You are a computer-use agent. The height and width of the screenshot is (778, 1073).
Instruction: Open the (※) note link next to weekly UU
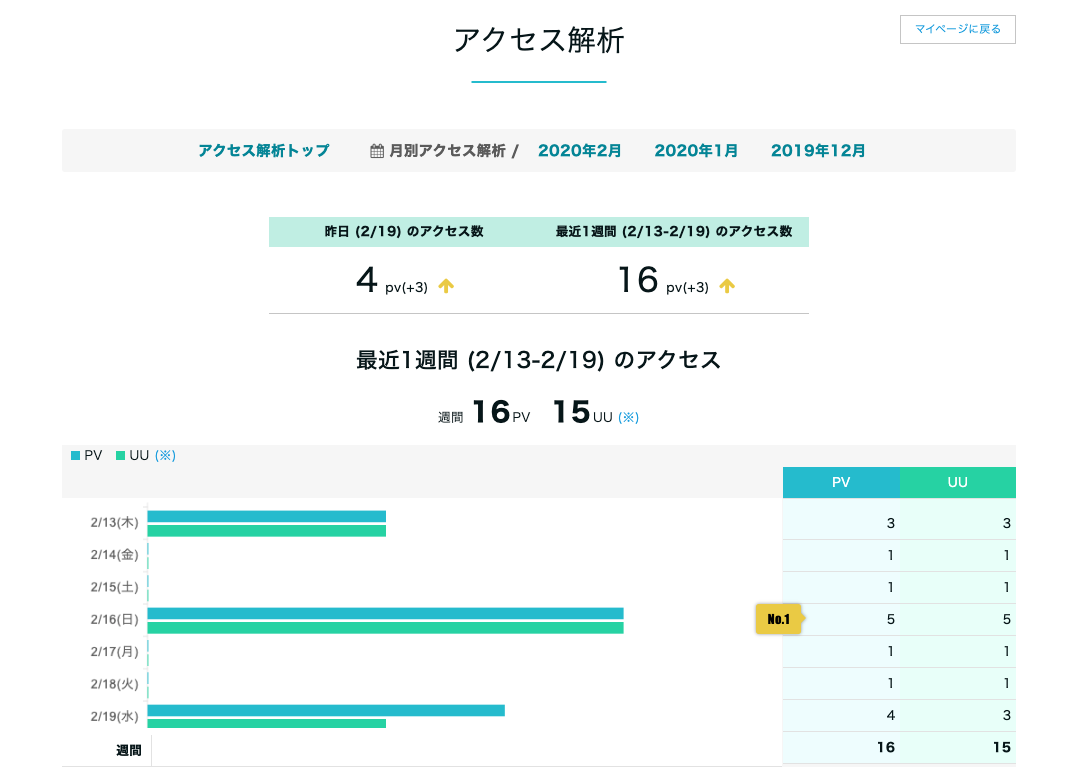point(628,416)
